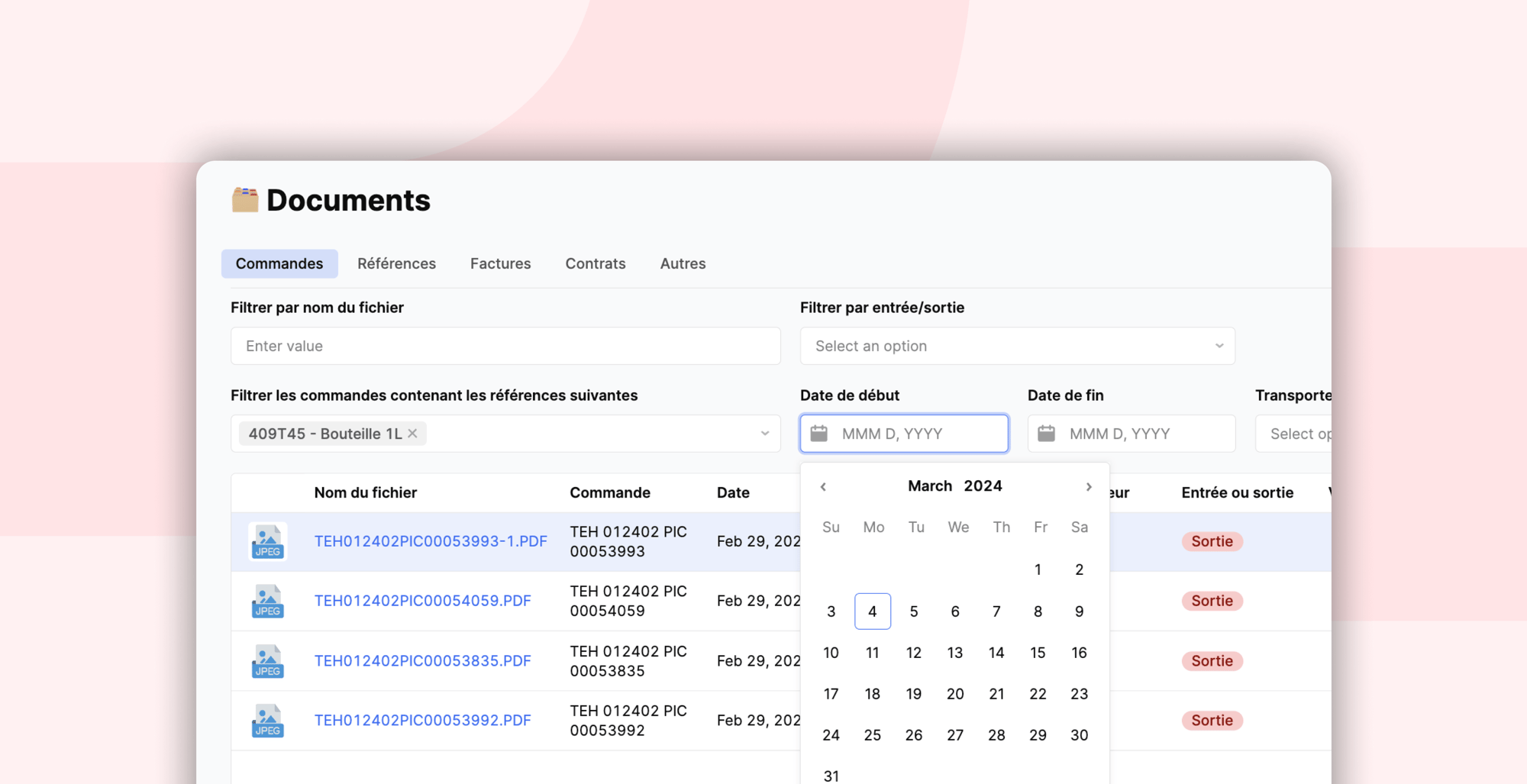Go to previous month in calendar
Image resolution: width=1527 pixels, height=784 pixels.
823,487
